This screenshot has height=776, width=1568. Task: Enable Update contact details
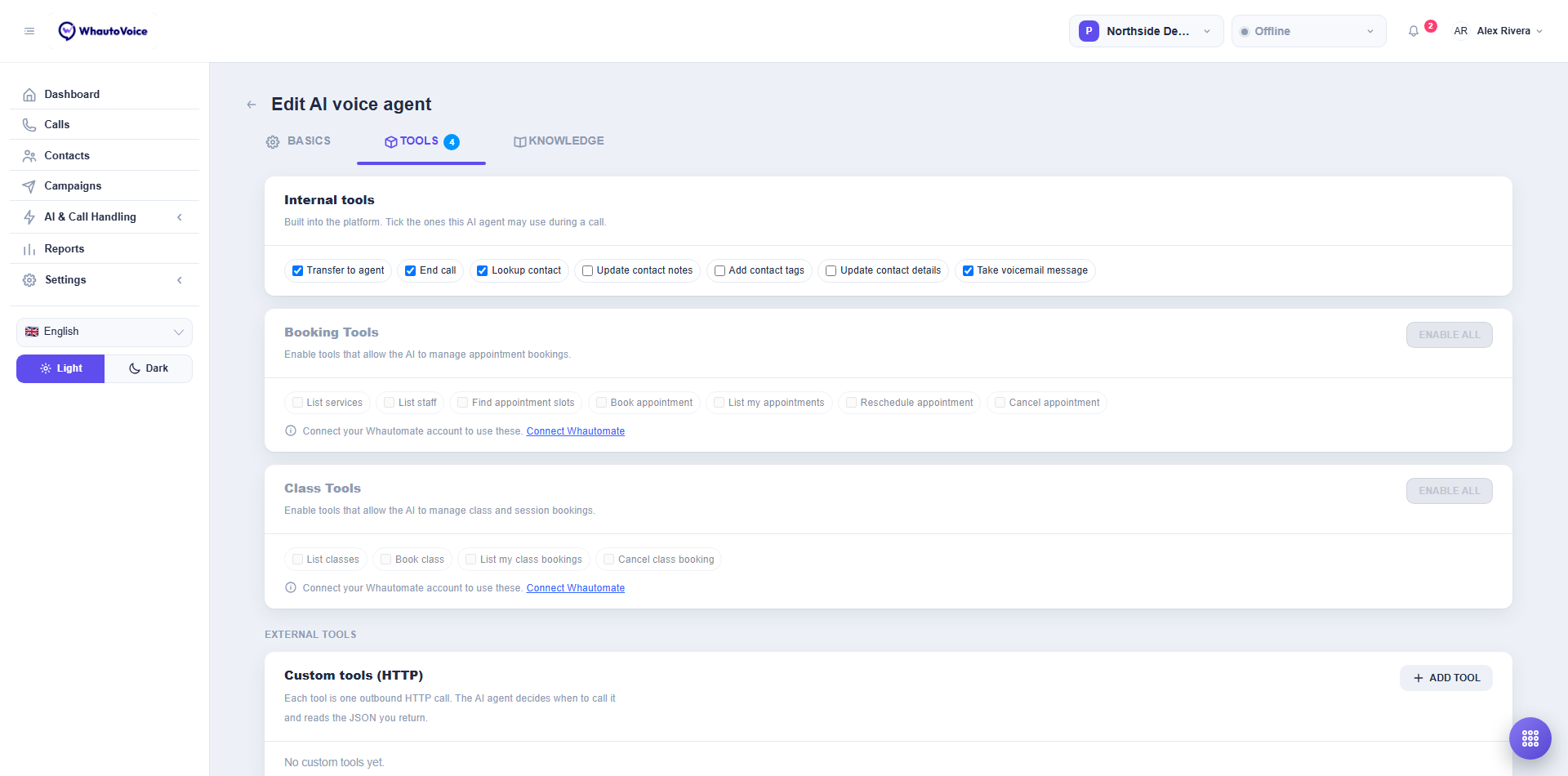coord(831,270)
